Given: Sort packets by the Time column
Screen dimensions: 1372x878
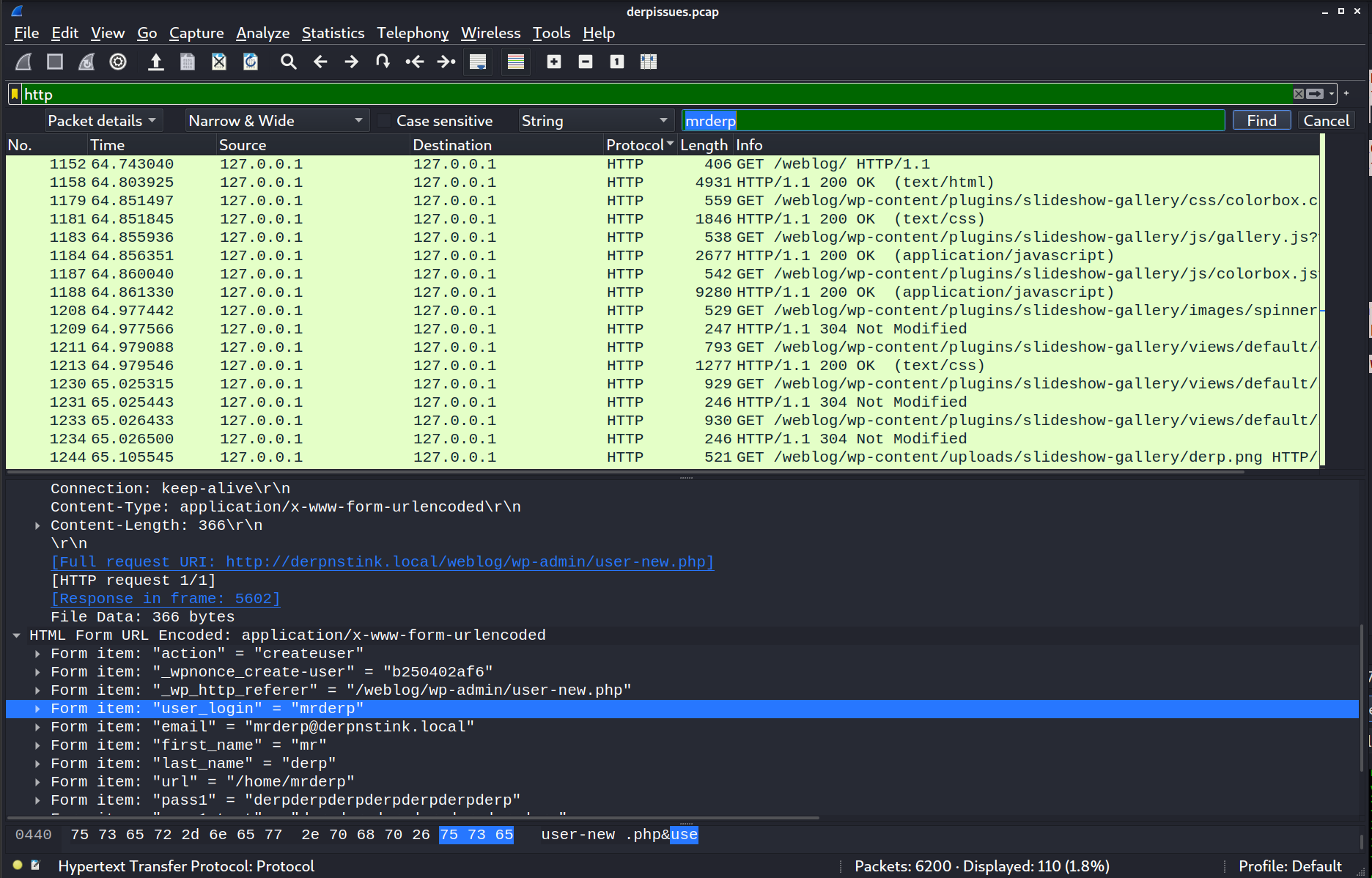Looking at the screenshot, I should tap(152, 145).
